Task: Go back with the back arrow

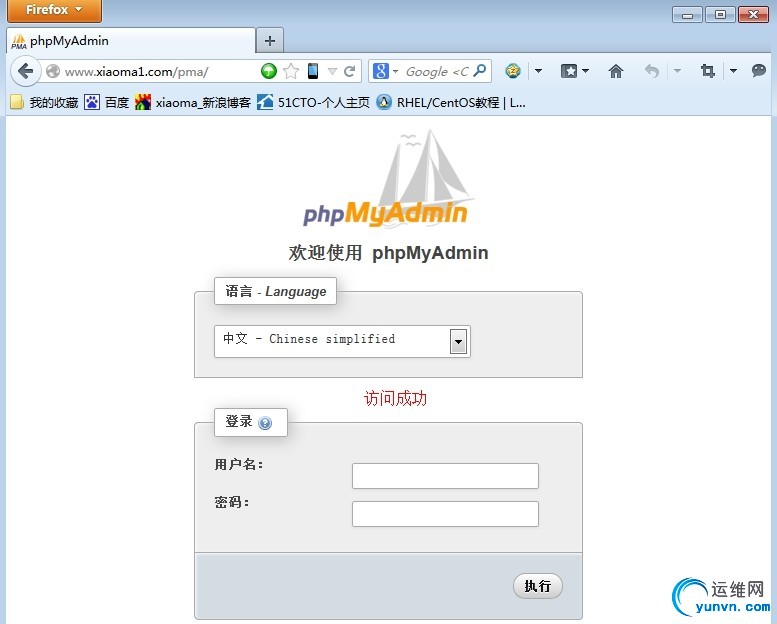Action: (x=25, y=71)
